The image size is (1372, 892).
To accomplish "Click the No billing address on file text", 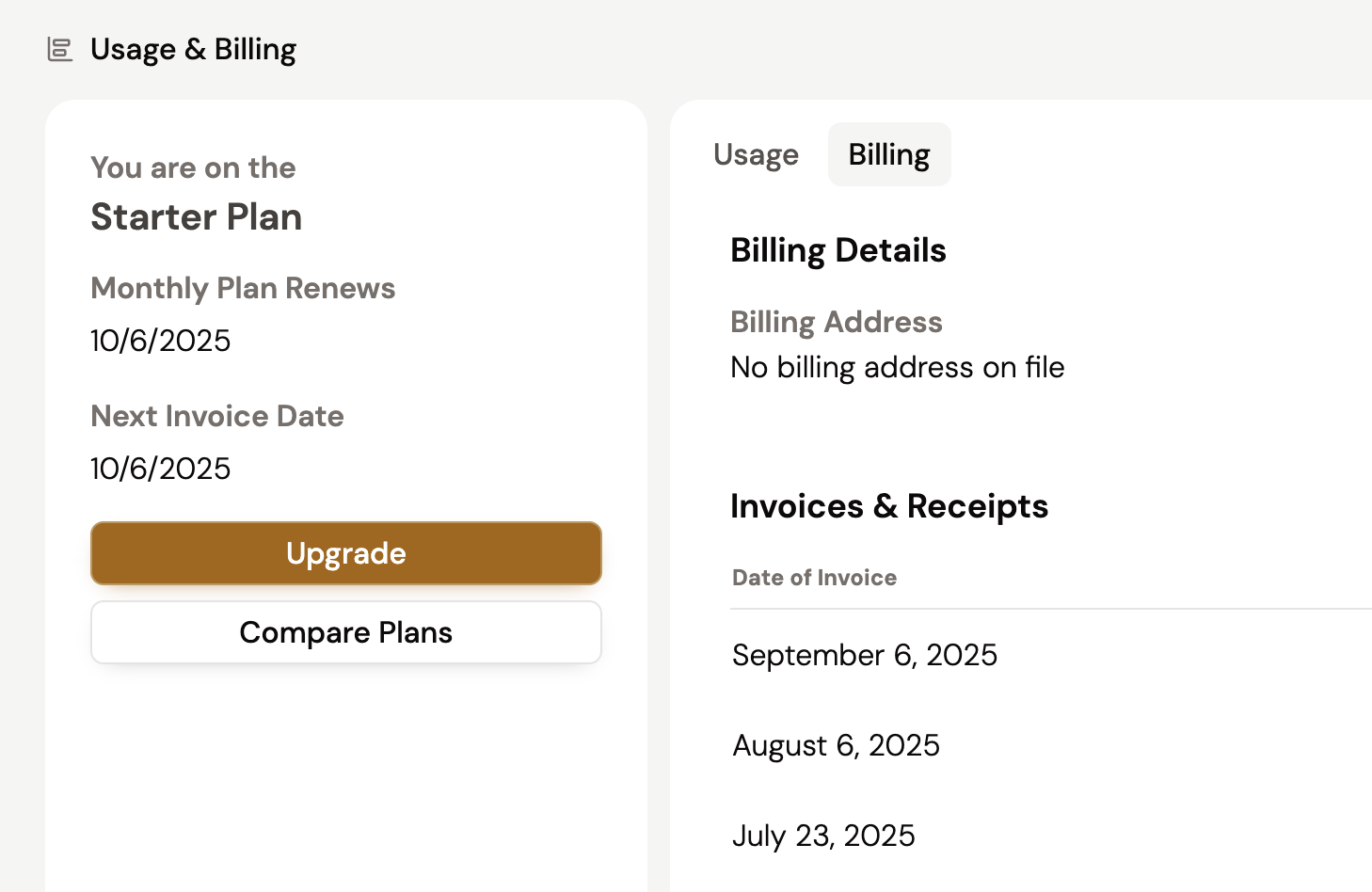I will pyautogui.click(x=897, y=367).
